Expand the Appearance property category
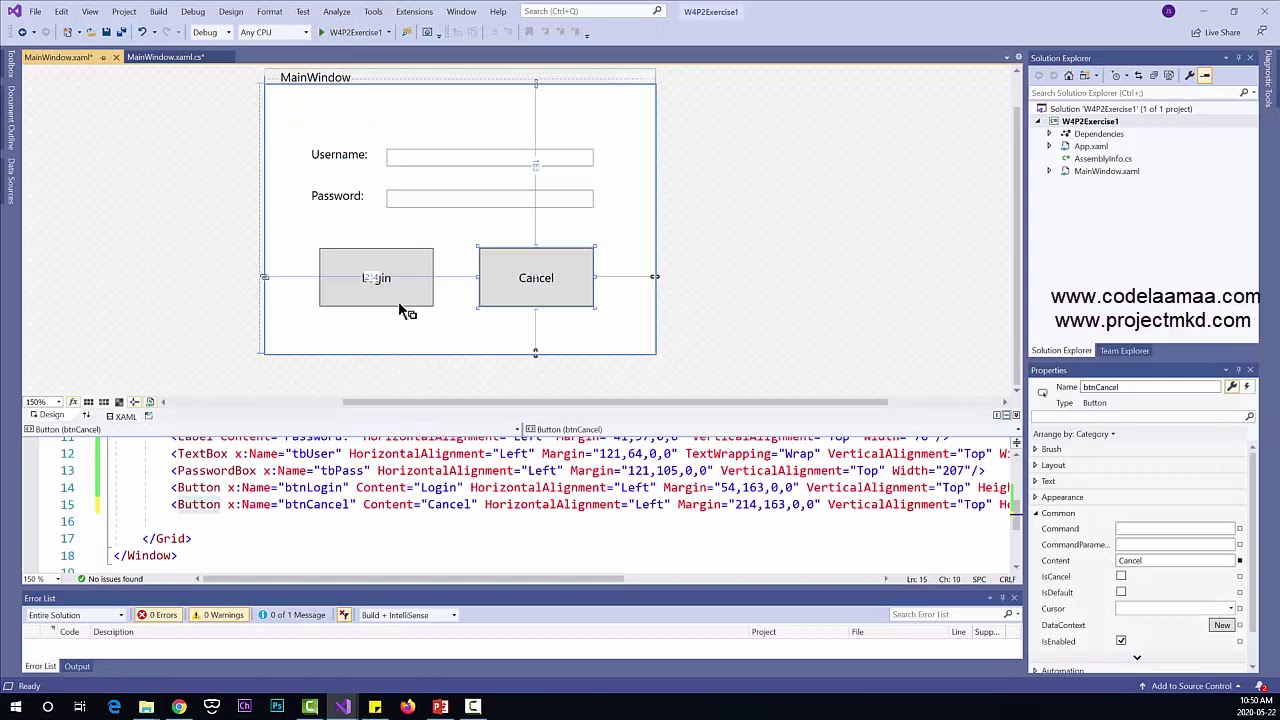The image size is (1280, 720). point(1035,497)
